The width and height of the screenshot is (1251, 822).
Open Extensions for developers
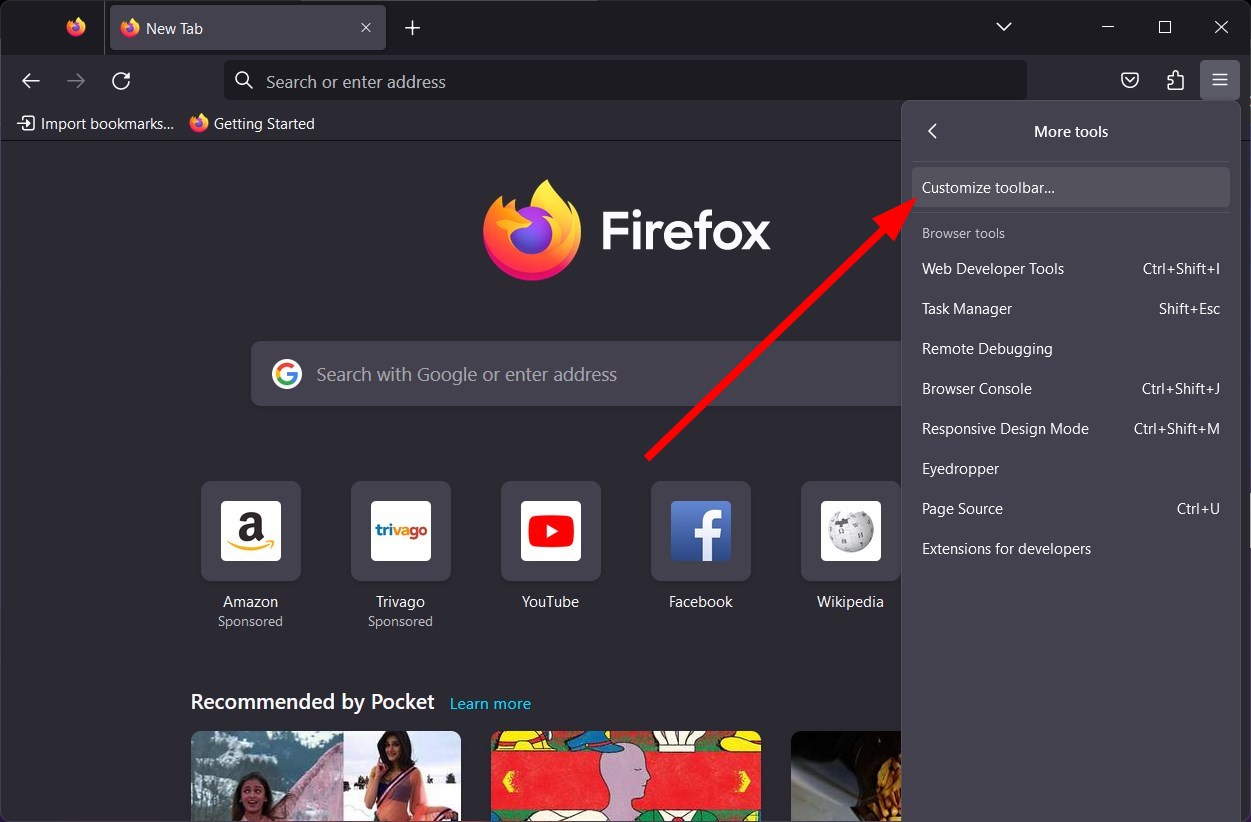pyautogui.click(x=1071, y=549)
